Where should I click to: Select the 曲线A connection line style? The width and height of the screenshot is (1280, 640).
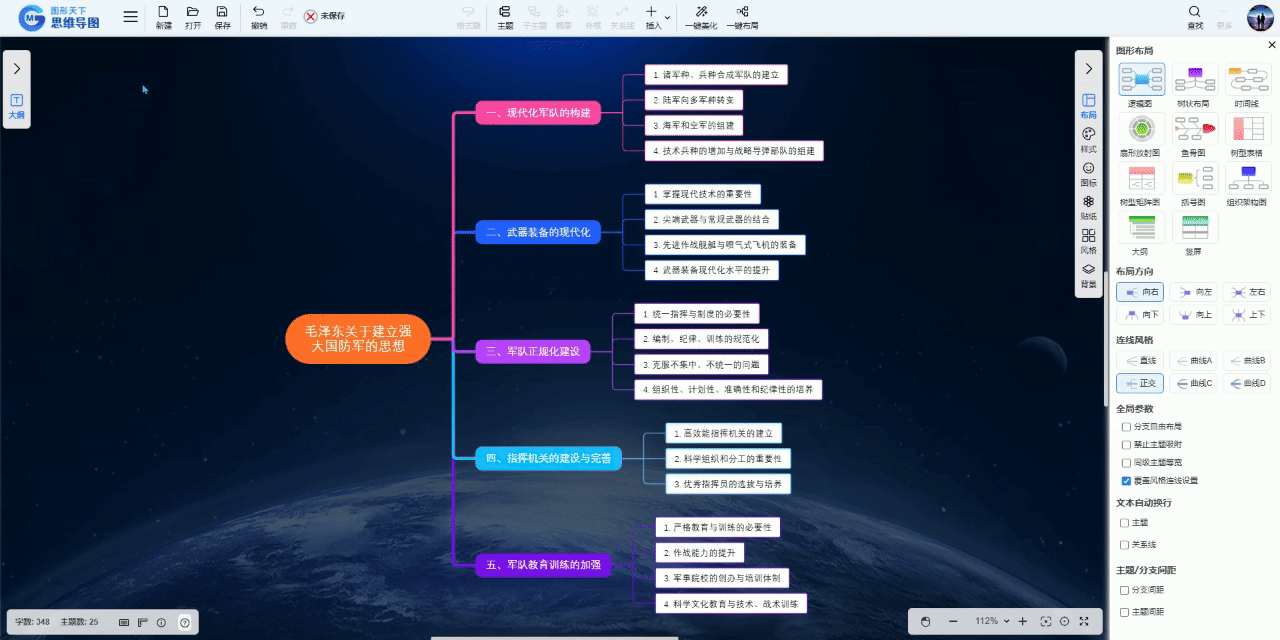coord(1194,360)
